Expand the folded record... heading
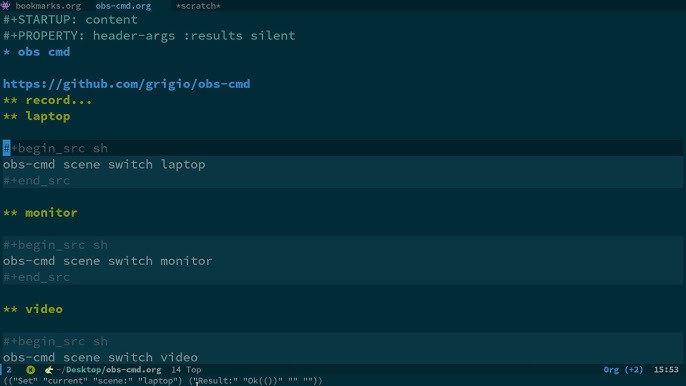The width and height of the screenshot is (686, 386). [x=59, y=100]
